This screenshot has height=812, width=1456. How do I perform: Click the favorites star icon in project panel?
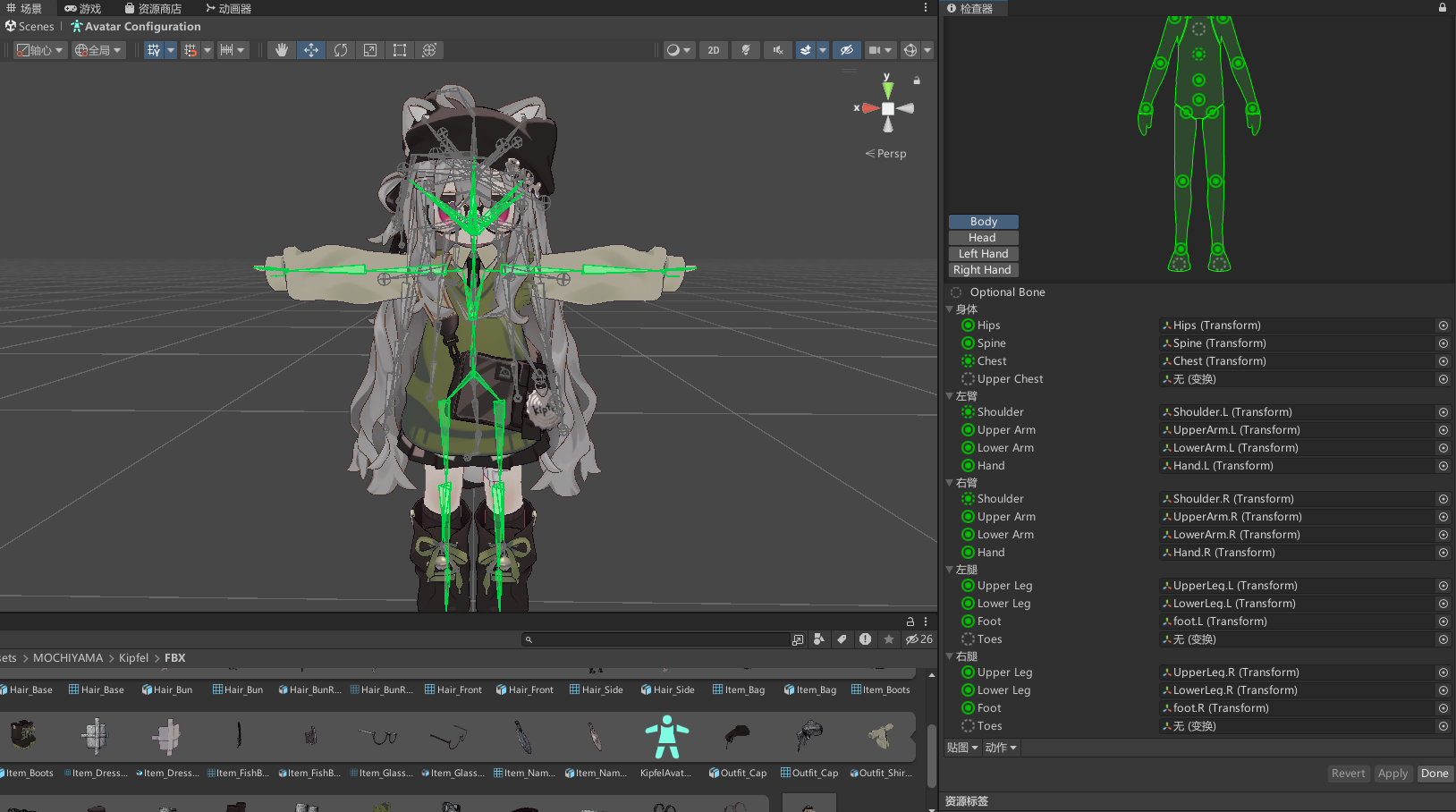pyautogui.click(x=888, y=639)
